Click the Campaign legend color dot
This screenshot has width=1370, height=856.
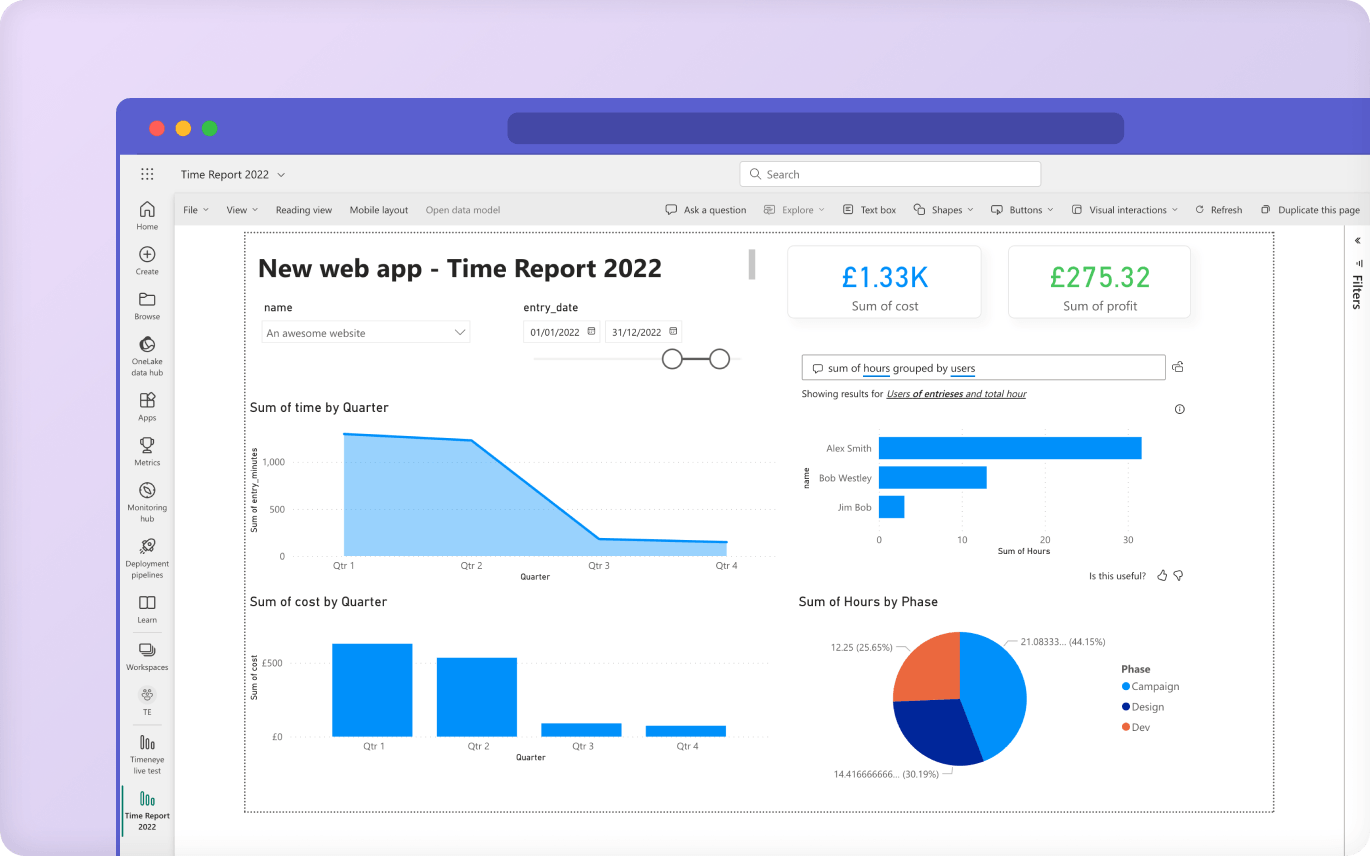1126,687
